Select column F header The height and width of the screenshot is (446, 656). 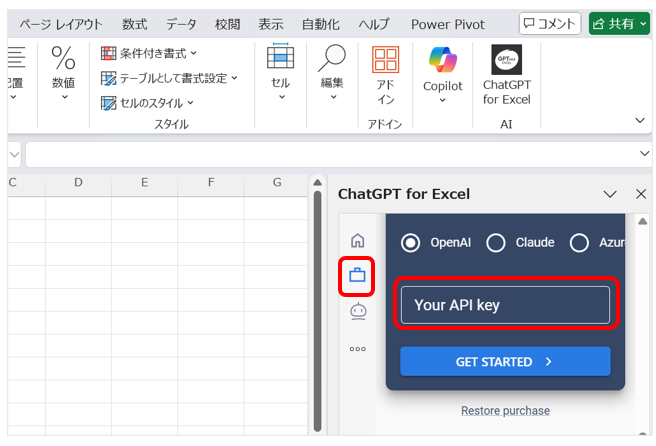click(x=211, y=183)
